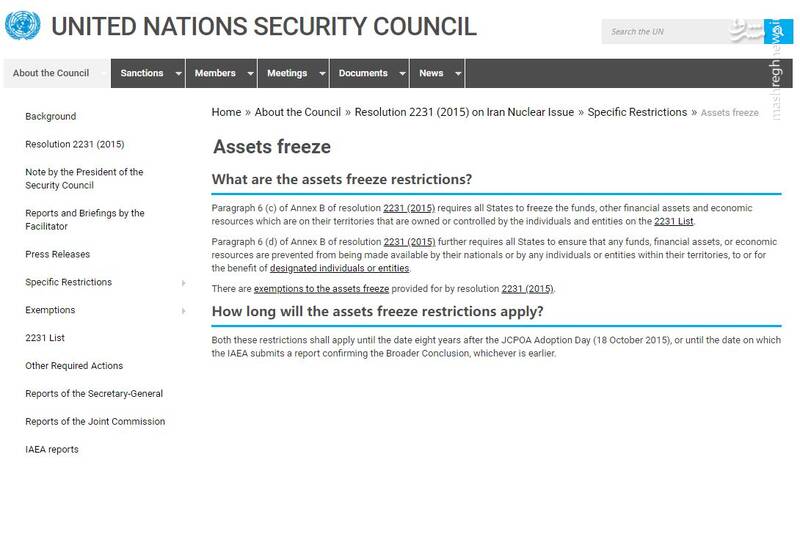Follow designated individuals or entities link
Screen dimensions: 800x534
(339, 268)
